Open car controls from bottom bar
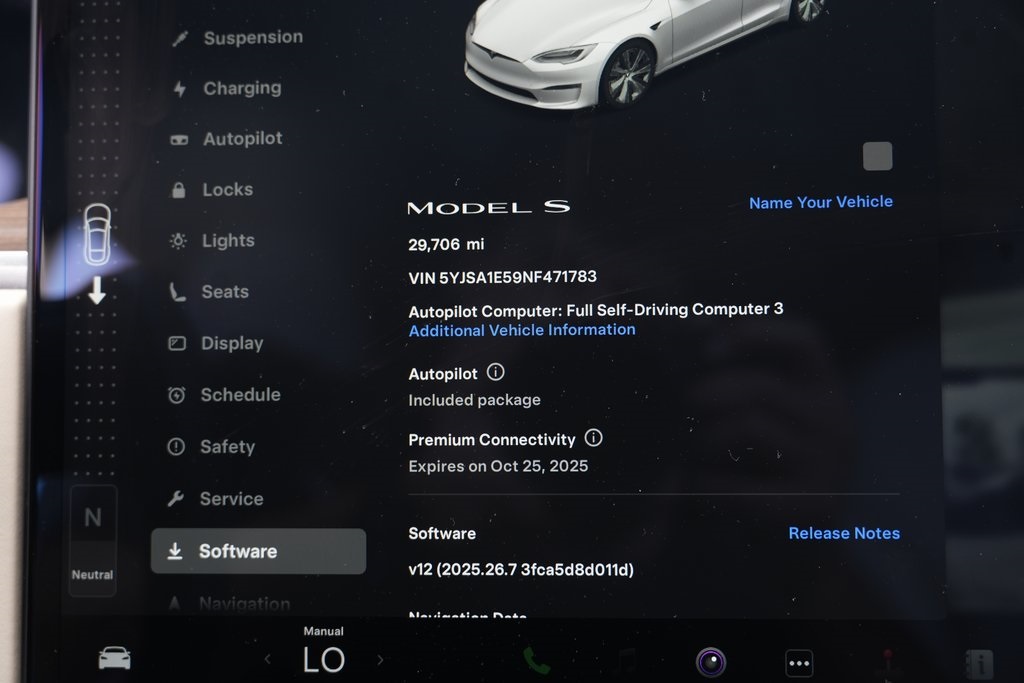This screenshot has height=683, width=1024. [x=114, y=658]
